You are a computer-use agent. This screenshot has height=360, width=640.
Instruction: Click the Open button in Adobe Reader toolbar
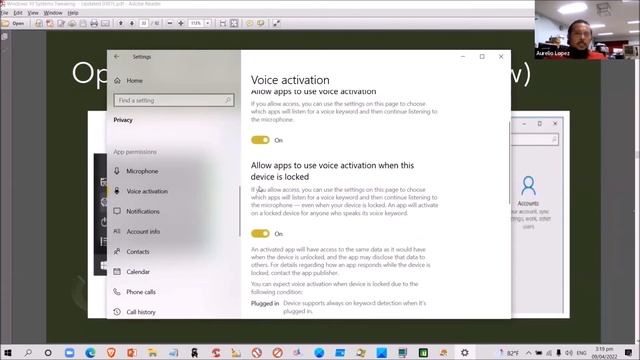pyautogui.click(x=13, y=24)
